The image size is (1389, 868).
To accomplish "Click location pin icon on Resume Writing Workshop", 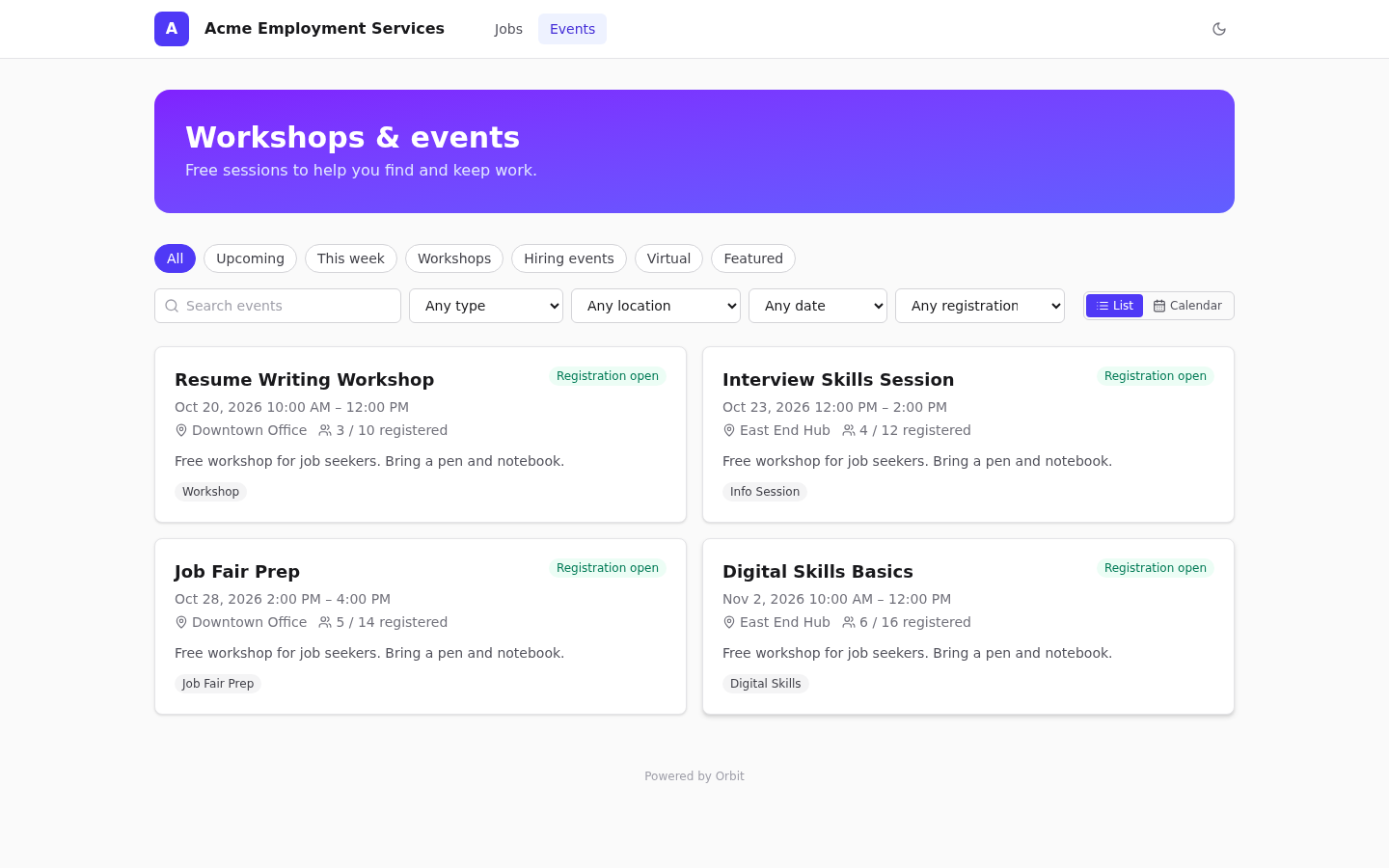I will [181, 430].
